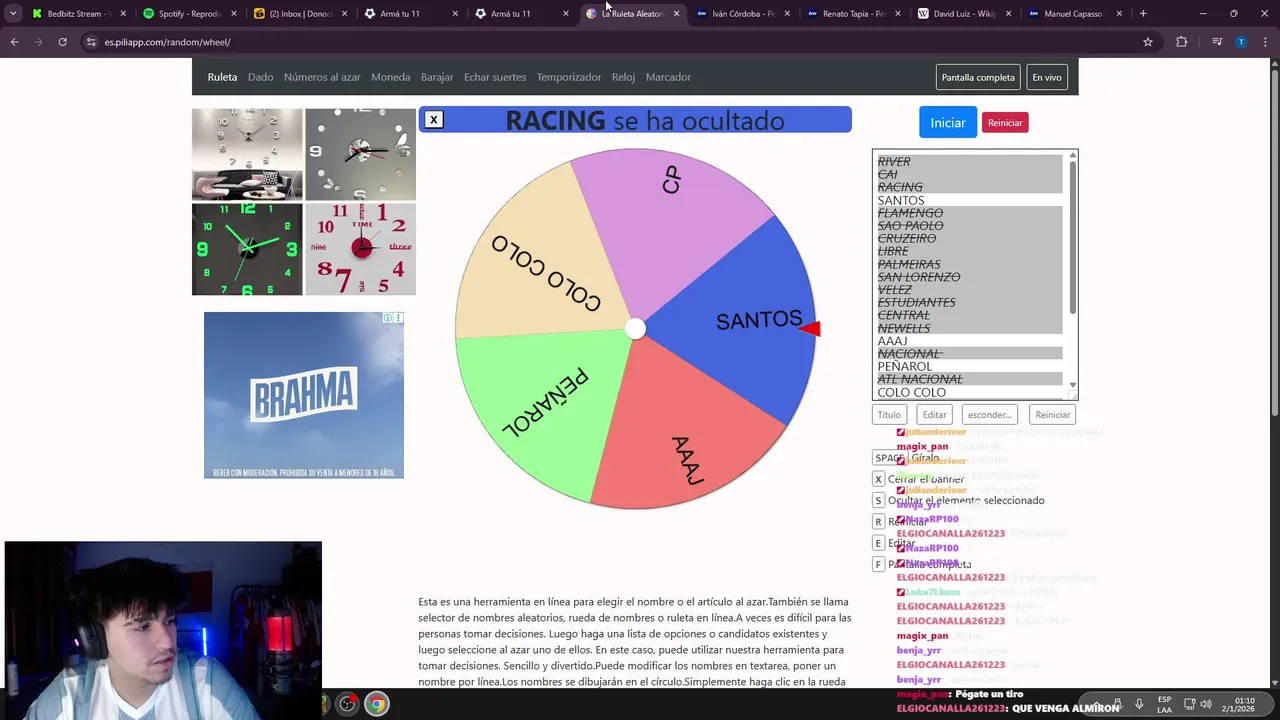Open the Marcador page
Viewport: 1280px width, 720px height.
pos(668,77)
